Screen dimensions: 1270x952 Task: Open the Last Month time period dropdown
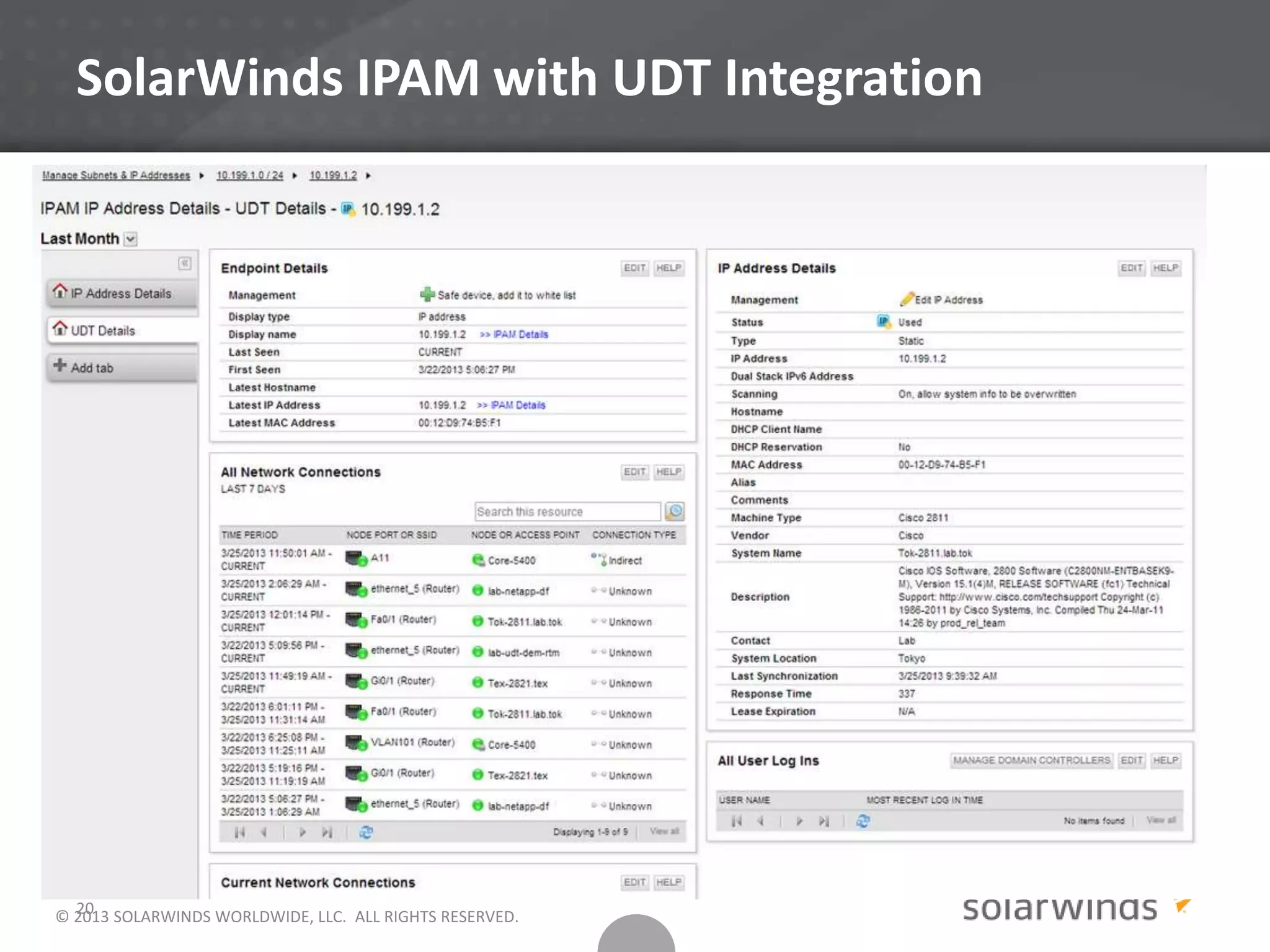pyautogui.click(x=130, y=239)
